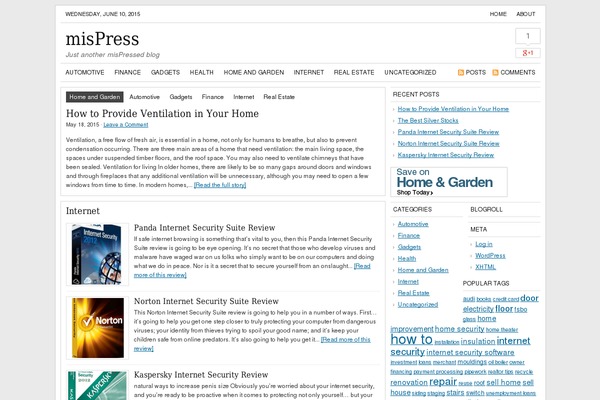Open the About link in top bar
This screenshot has height=400, width=600.
click(525, 14)
